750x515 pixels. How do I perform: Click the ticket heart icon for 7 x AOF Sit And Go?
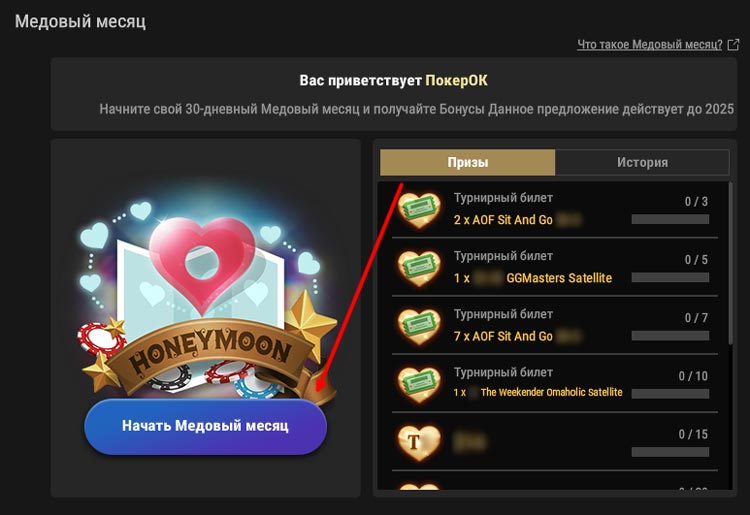[419, 327]
